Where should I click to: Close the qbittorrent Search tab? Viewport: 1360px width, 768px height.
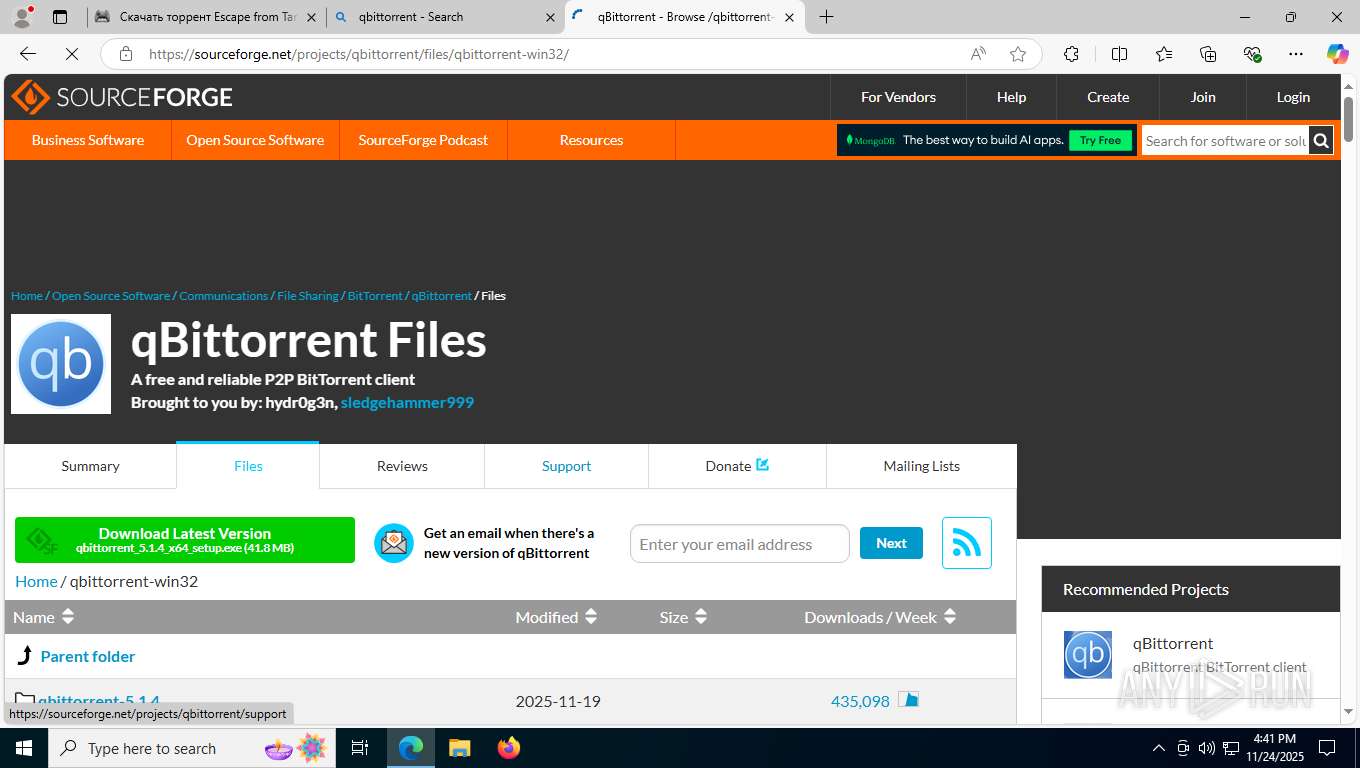pos(550,17)
